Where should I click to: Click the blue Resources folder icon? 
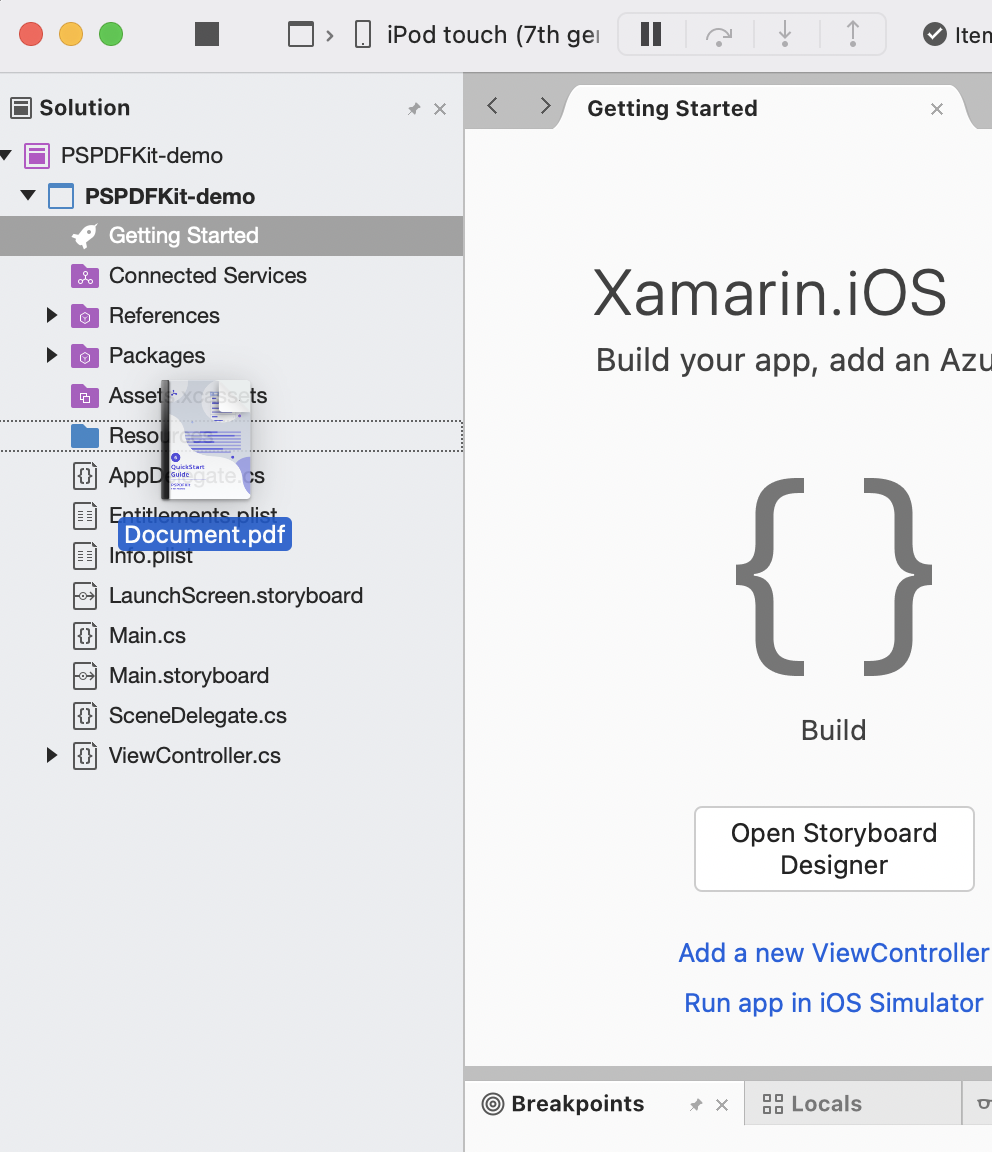tap(85, 436)
